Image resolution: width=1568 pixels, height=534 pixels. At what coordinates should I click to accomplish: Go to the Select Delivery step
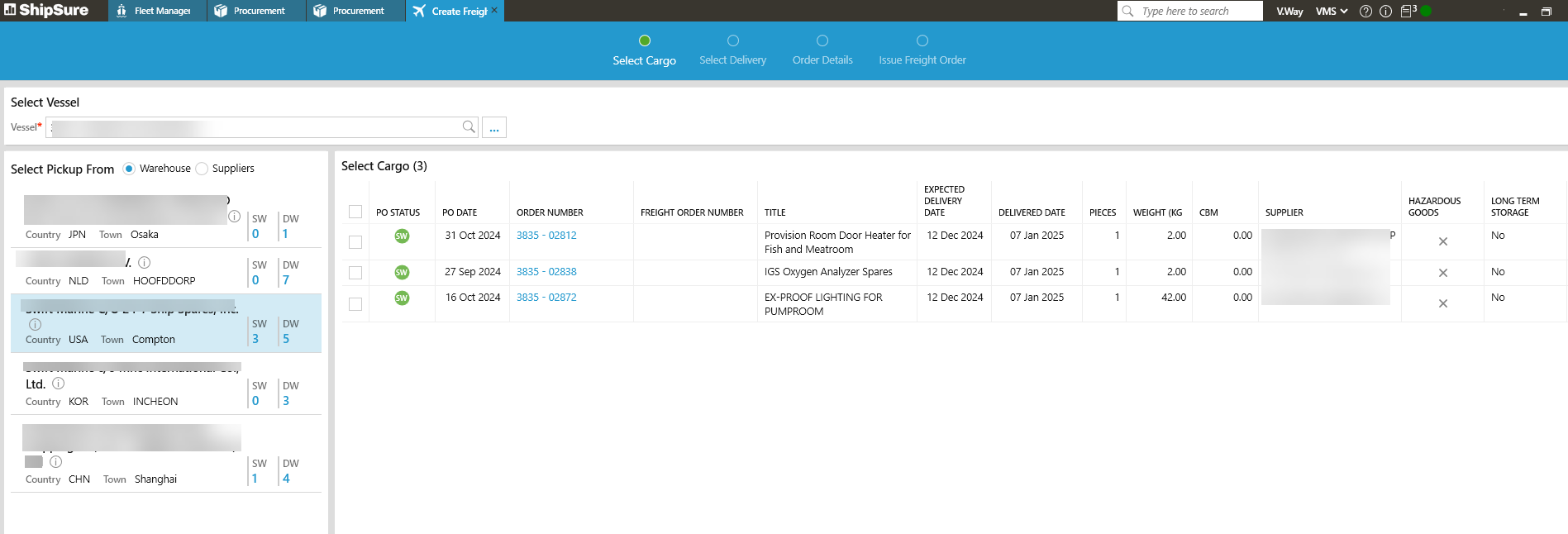[732, 50]
